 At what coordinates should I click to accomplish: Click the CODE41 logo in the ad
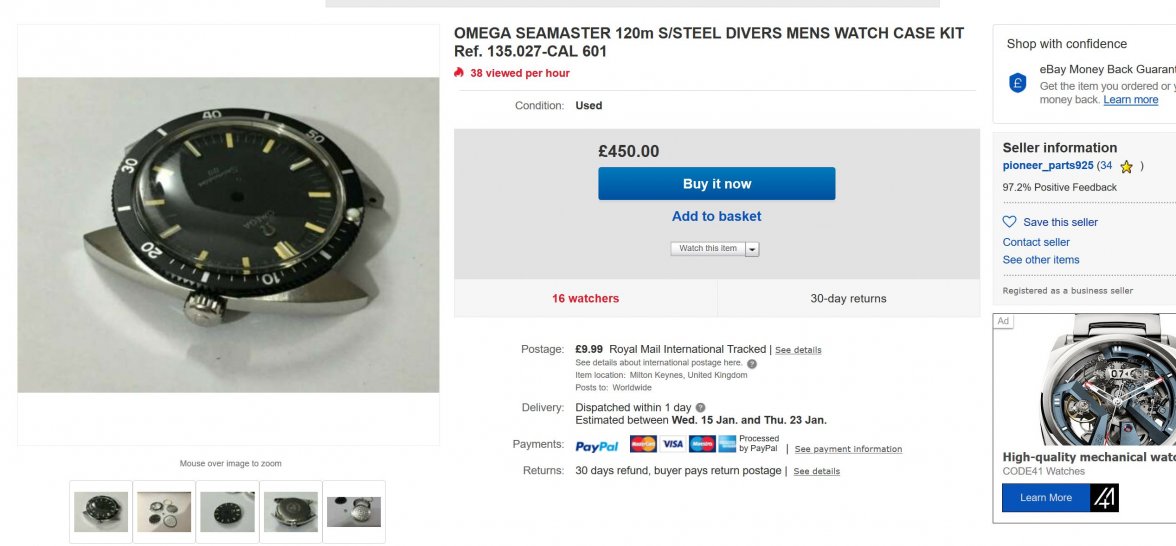pyautogui.click(x=1104, y=497)
